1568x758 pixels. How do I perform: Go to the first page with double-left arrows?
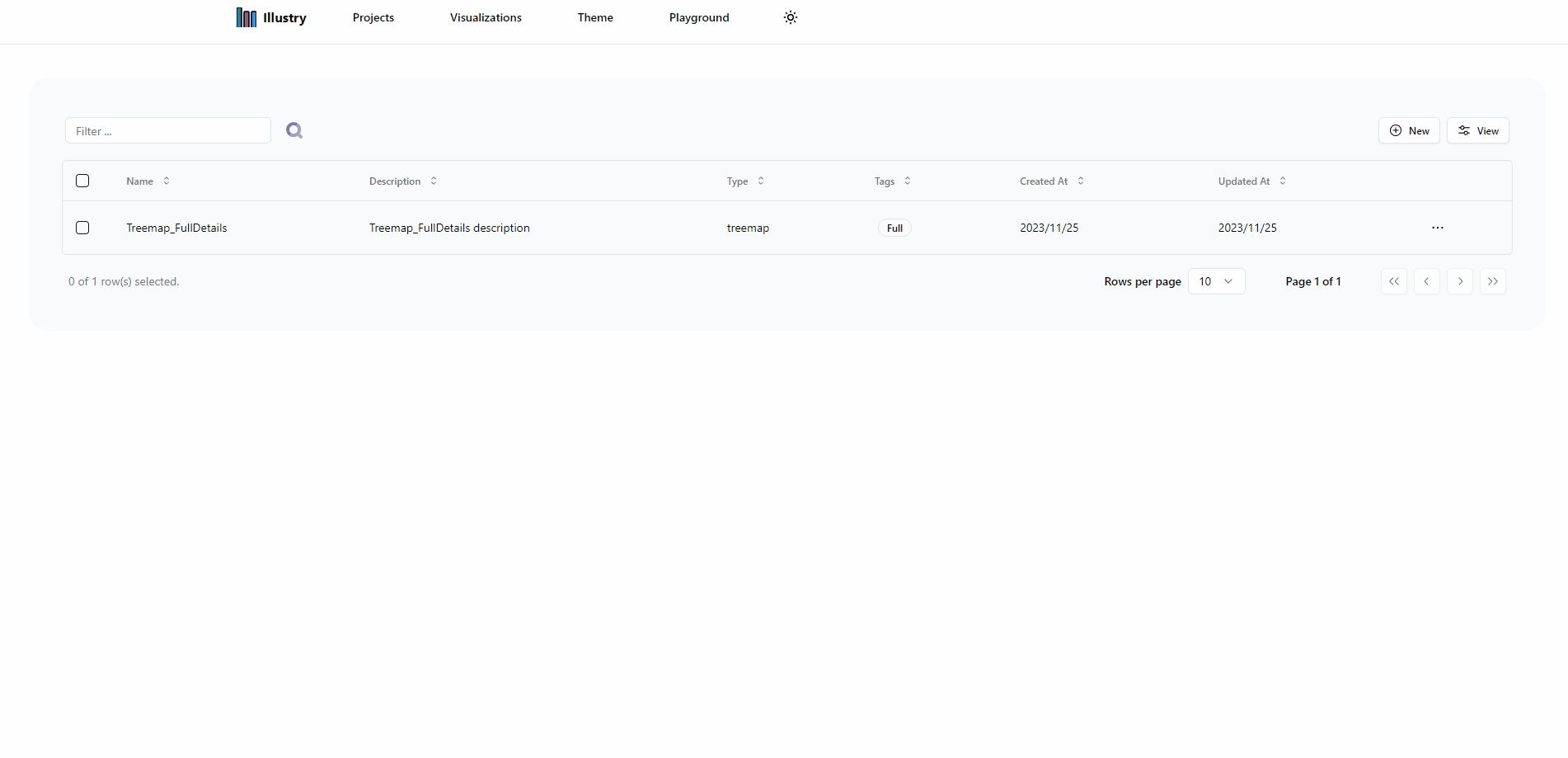pyautogui.click(x=1393, y=281)
